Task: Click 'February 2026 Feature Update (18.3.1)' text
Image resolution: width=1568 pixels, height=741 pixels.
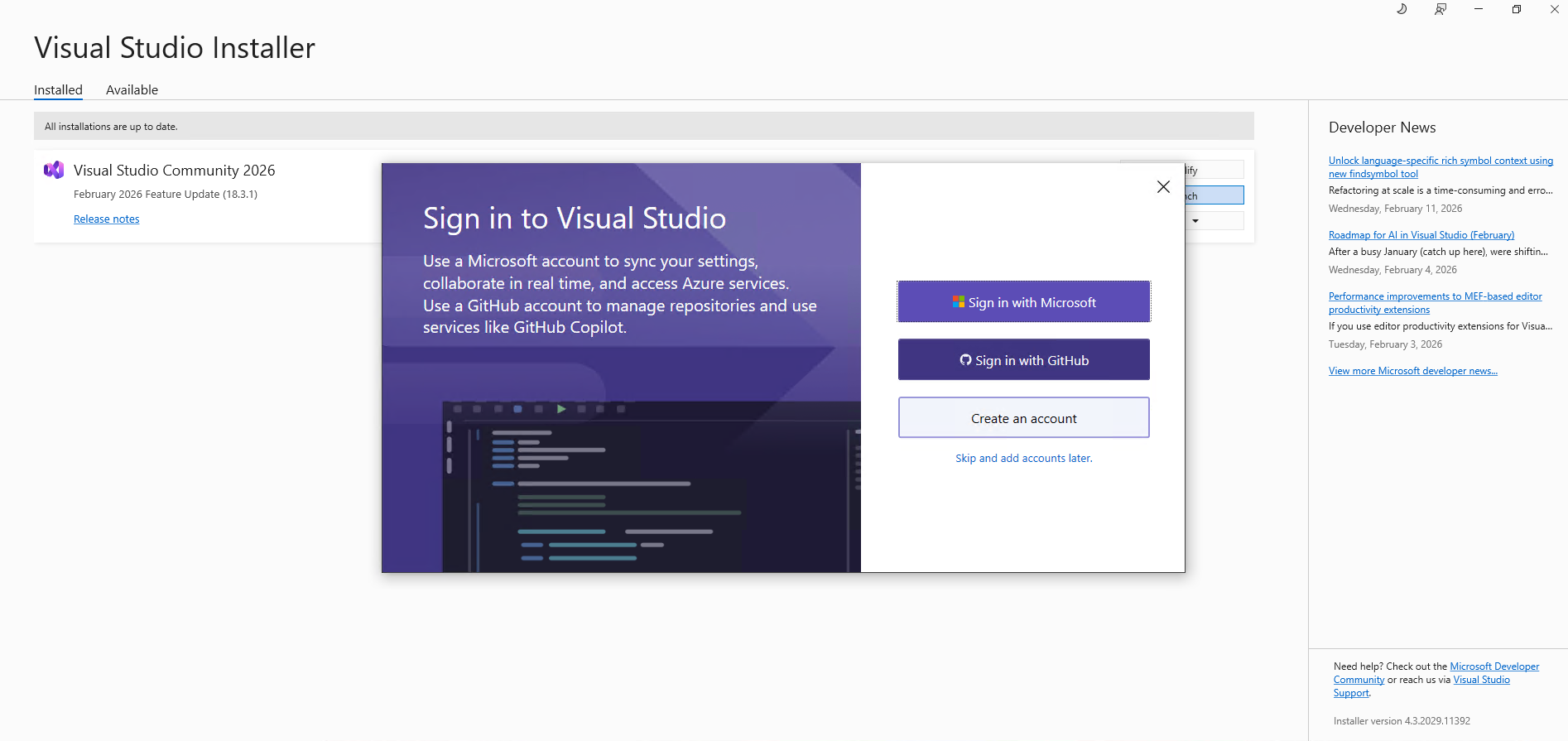Action: click(166, 195)
